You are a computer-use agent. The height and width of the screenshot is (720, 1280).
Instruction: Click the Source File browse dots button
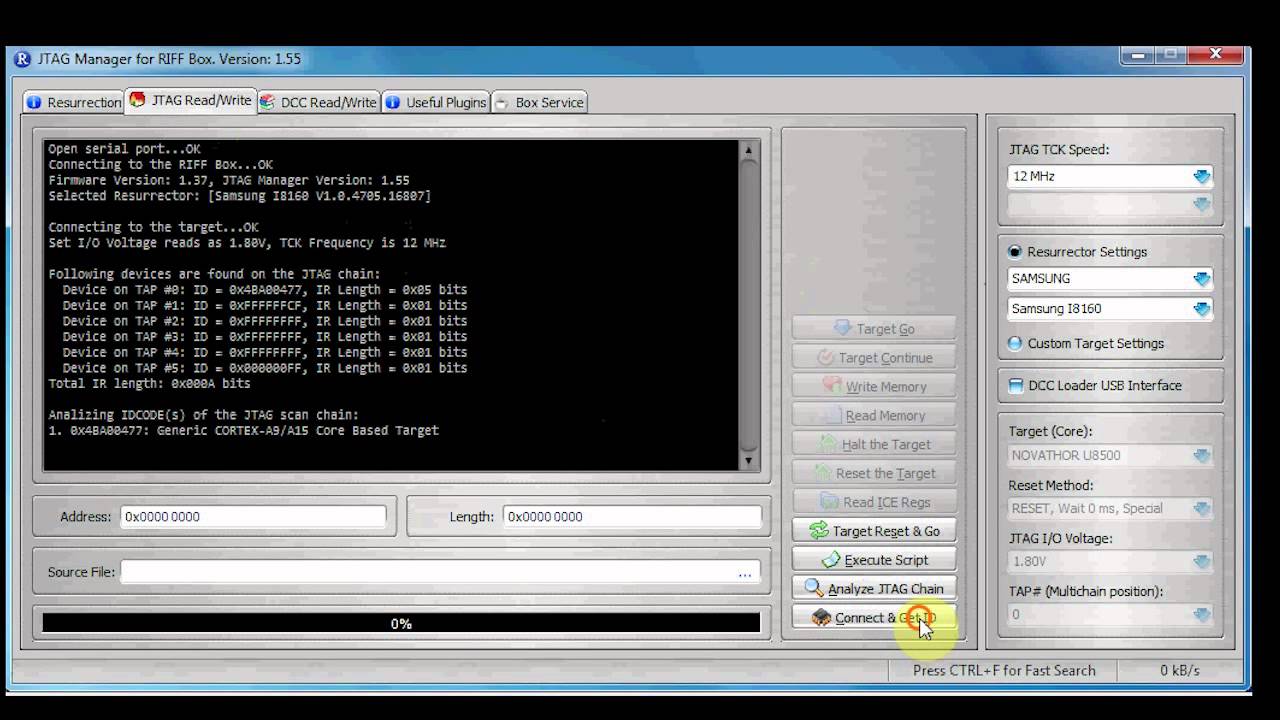pos(745,573)
